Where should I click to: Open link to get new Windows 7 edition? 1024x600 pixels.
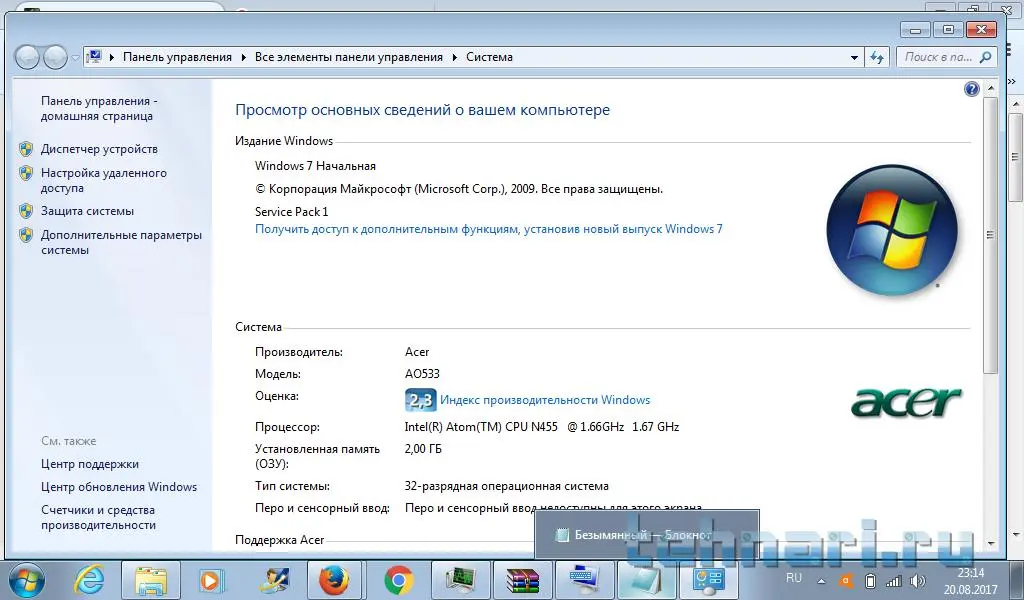pos(488,229)
